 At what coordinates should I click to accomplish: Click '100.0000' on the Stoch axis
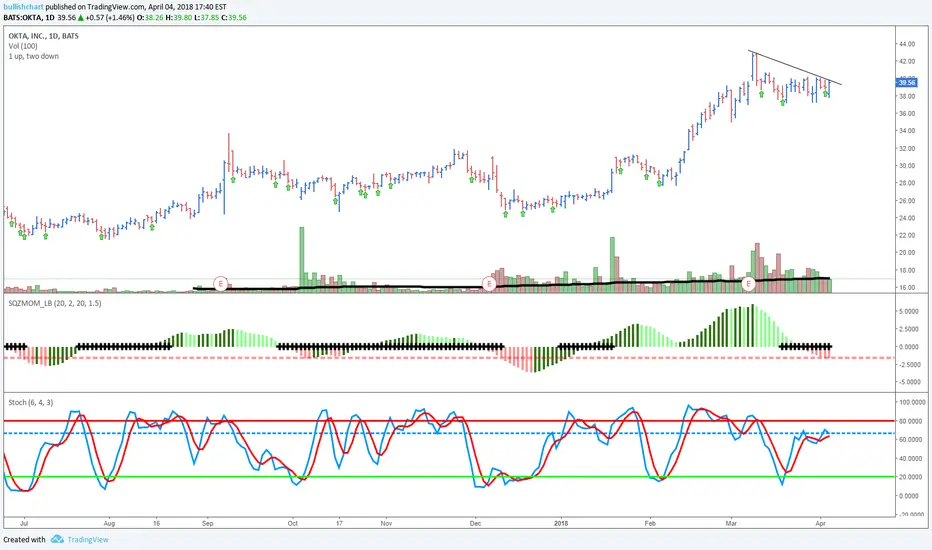point(912,403)
